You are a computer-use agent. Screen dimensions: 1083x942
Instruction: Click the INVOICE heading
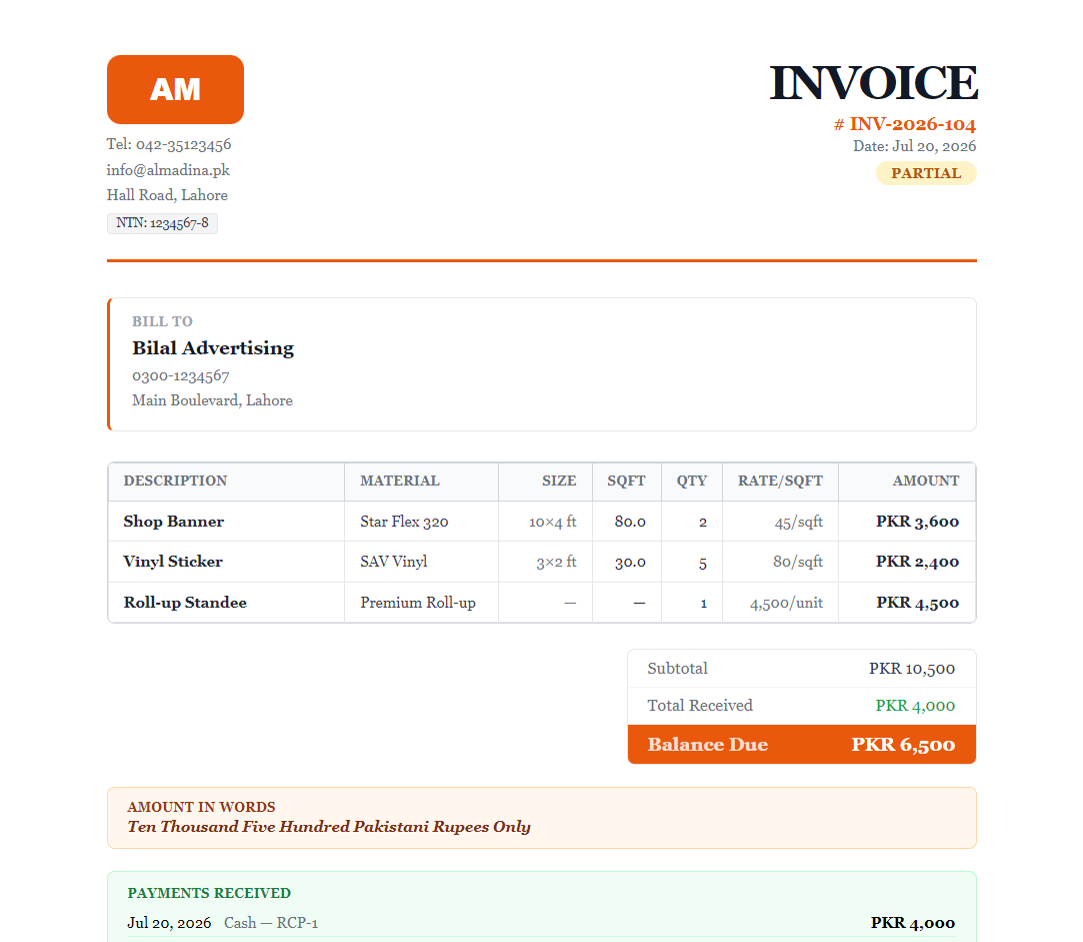tap(873, 83)
